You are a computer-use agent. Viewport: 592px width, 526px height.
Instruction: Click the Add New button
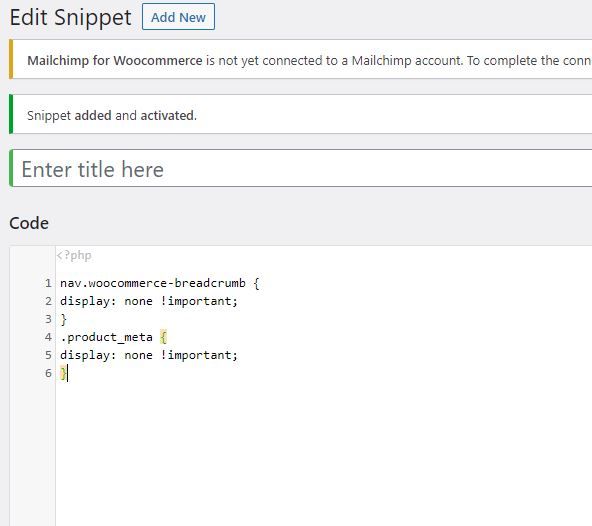[178, 17]
